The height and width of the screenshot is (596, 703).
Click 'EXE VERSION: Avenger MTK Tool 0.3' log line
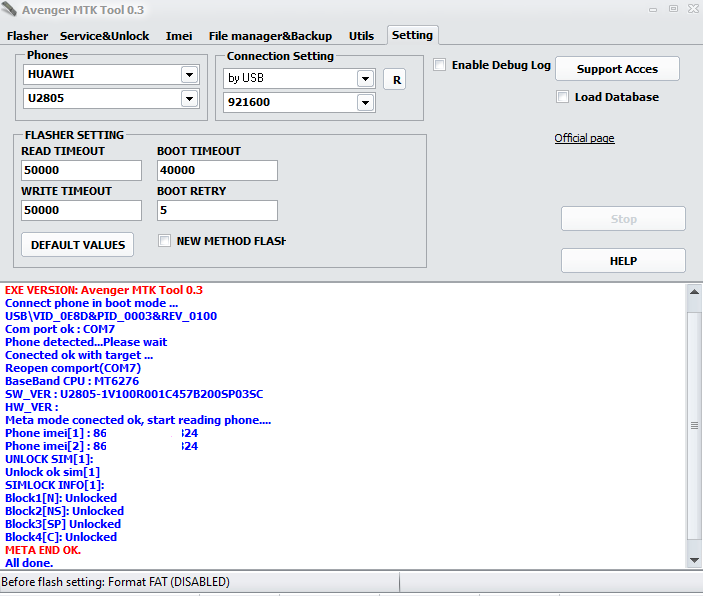click(x=104, y=290)
